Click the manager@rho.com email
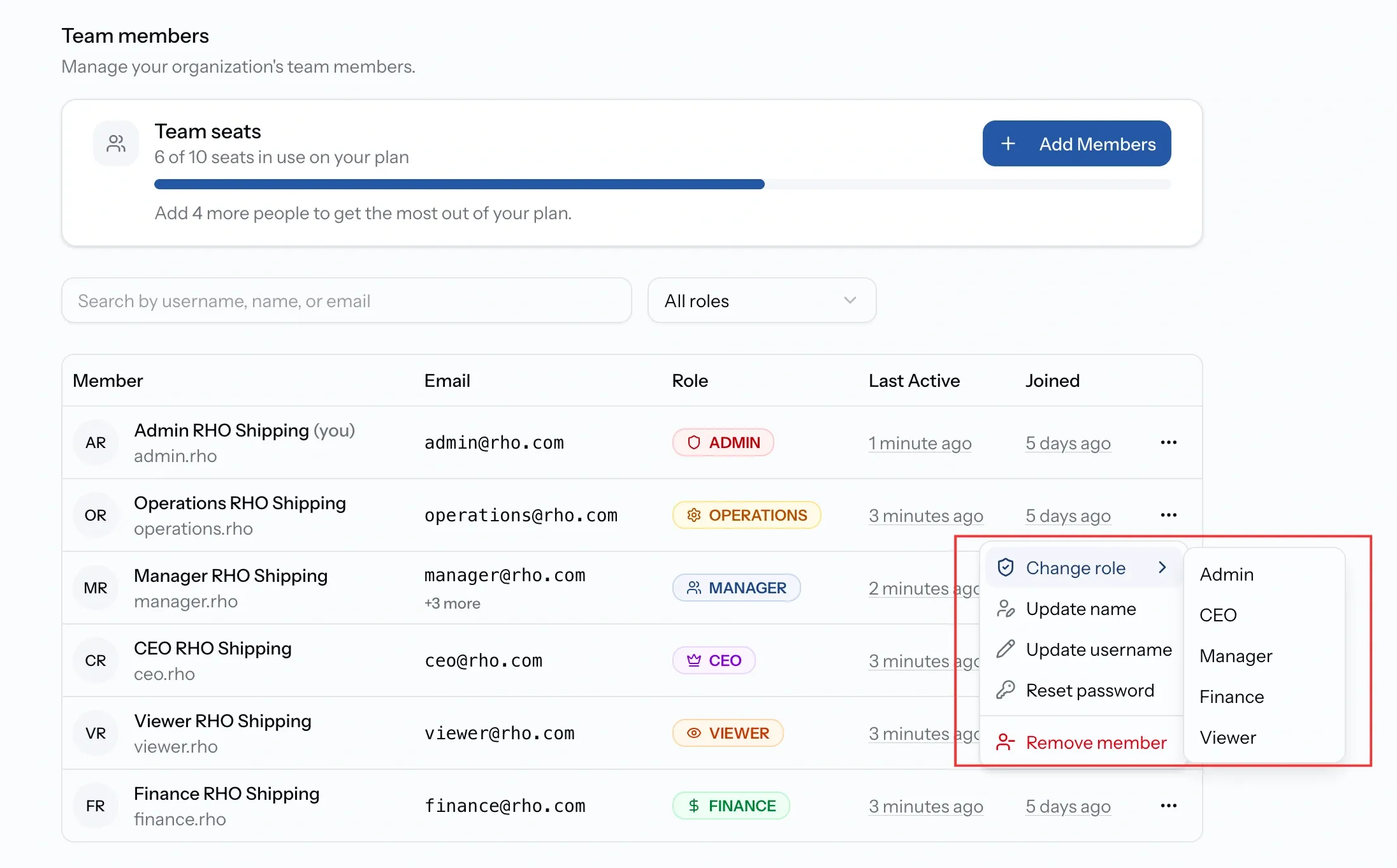Image resolution: width=1397 pixels, height=868 pixels. click(505, 575)
